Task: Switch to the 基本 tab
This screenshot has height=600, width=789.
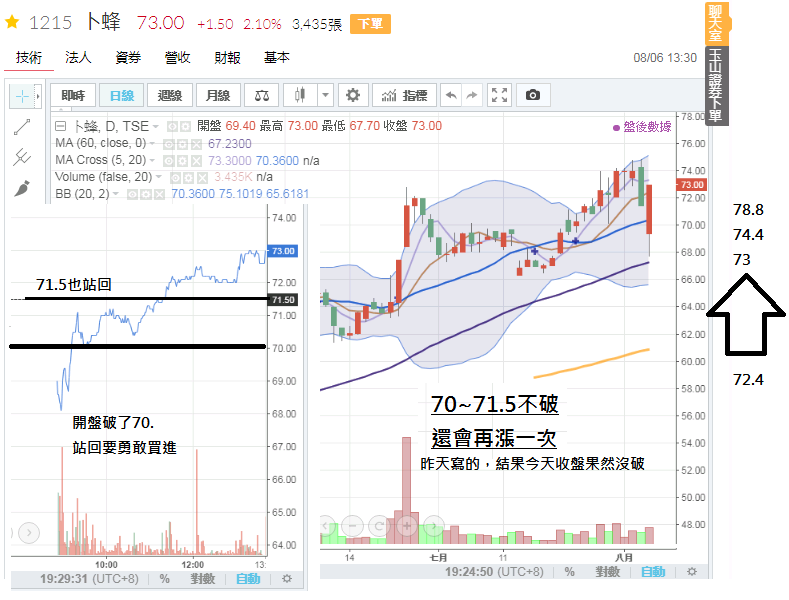Action: pyautogui.click(x=276, y=58)
